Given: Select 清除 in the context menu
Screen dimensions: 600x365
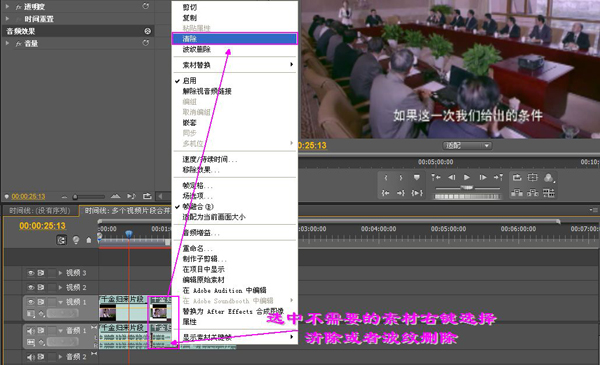Looking at the screenshot, I should click(x=235, y=39).
